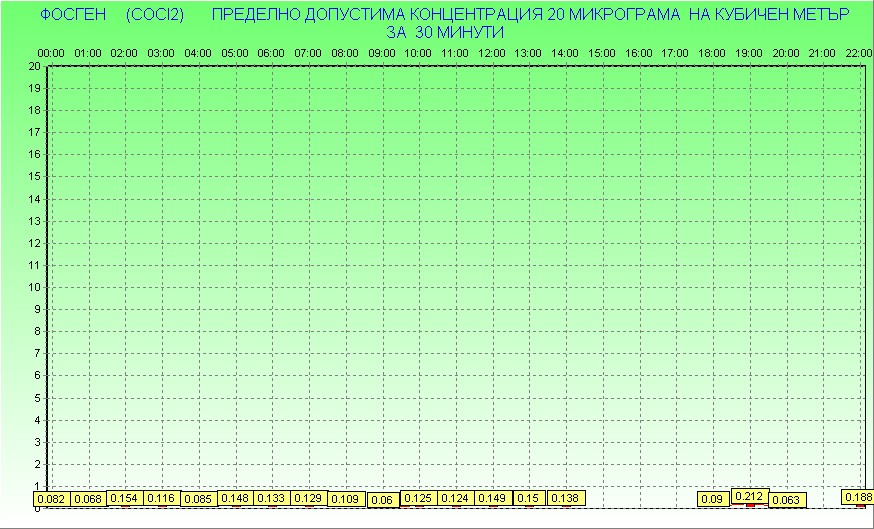874x529 pixels.
Task: Select the 17:00 time label
Action: (x=675, y=54)
